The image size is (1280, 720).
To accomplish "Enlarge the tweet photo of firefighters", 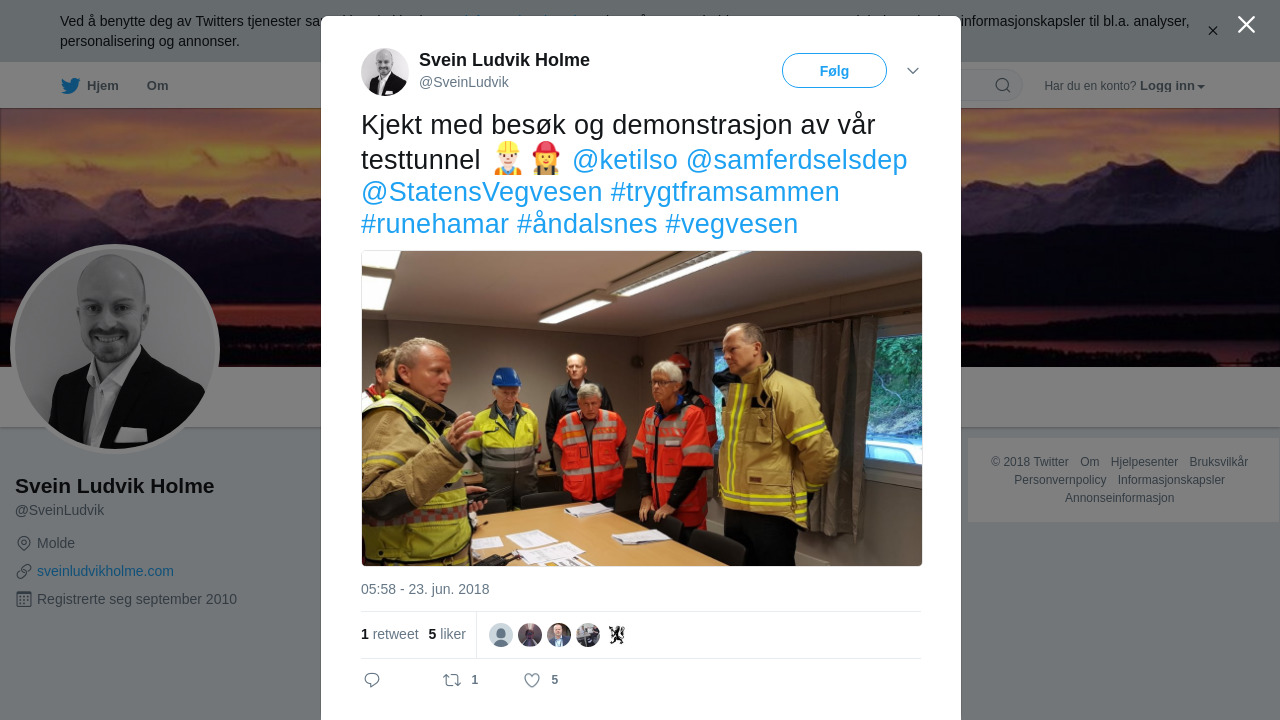I will click(x=642, y=408).
